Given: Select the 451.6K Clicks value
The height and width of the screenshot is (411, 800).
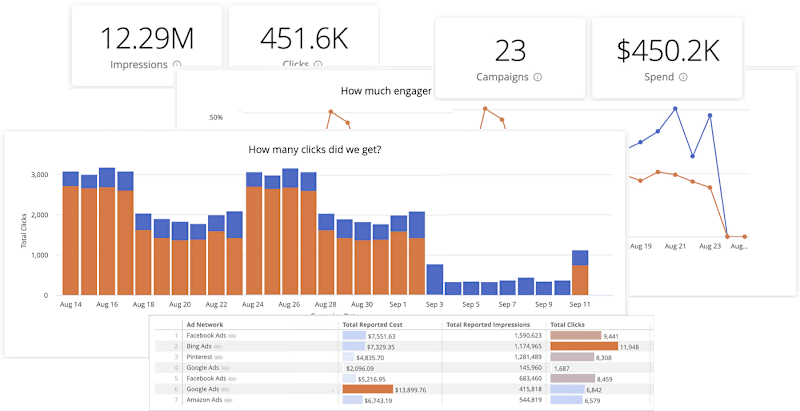Looking at the screenshot, I should point(304,38).
